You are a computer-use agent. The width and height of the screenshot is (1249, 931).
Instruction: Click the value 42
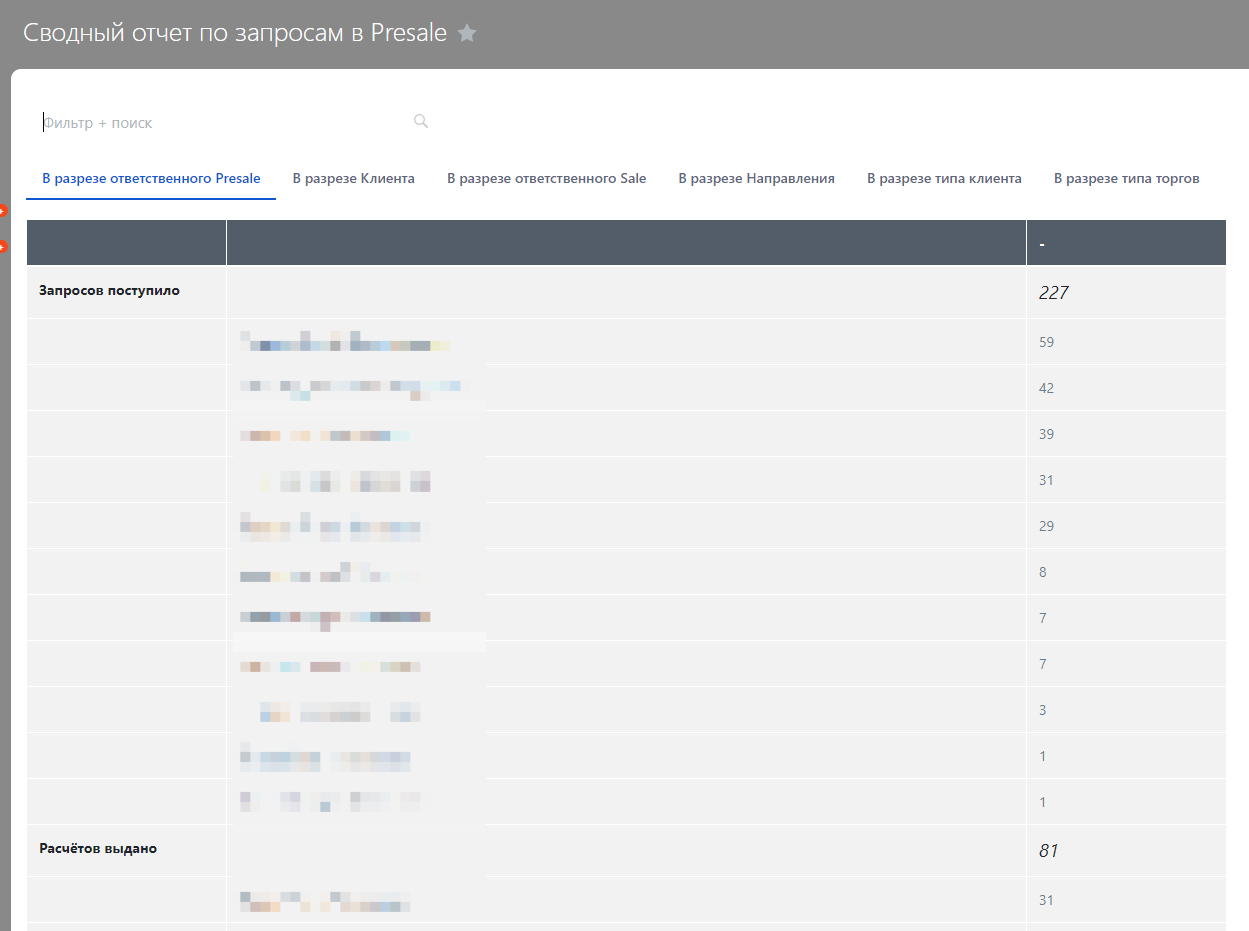1047,388
